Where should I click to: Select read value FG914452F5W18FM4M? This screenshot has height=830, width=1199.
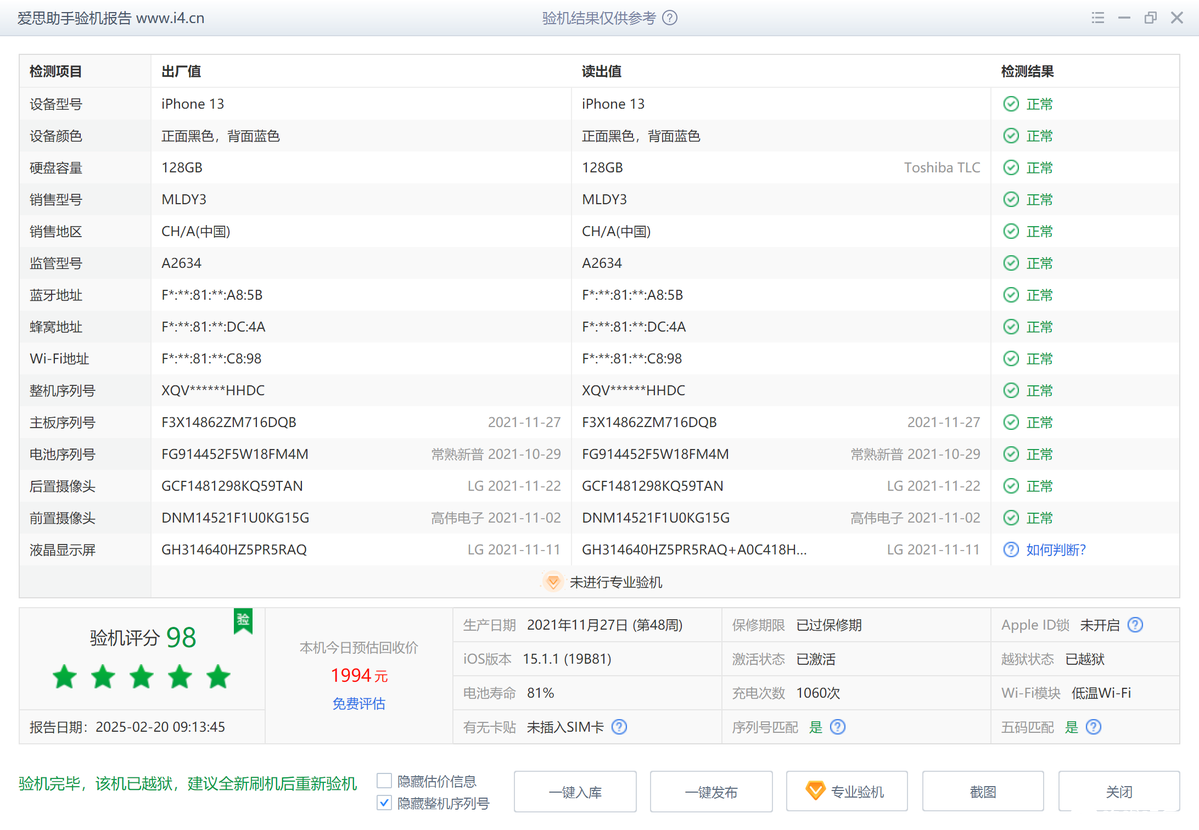(x=655, y=454)
